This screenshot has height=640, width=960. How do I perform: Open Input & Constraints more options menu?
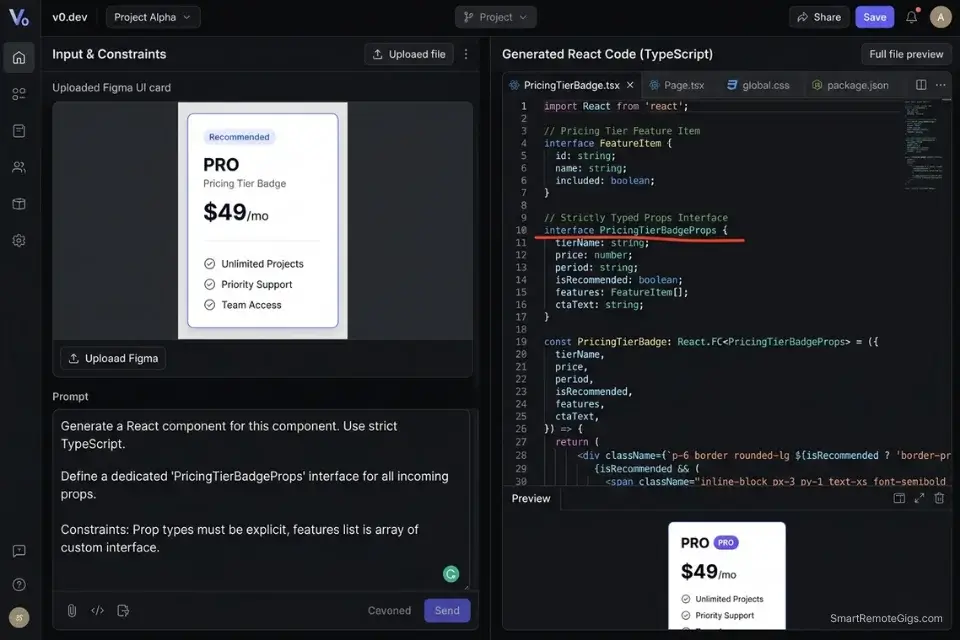tap(466, 54)
